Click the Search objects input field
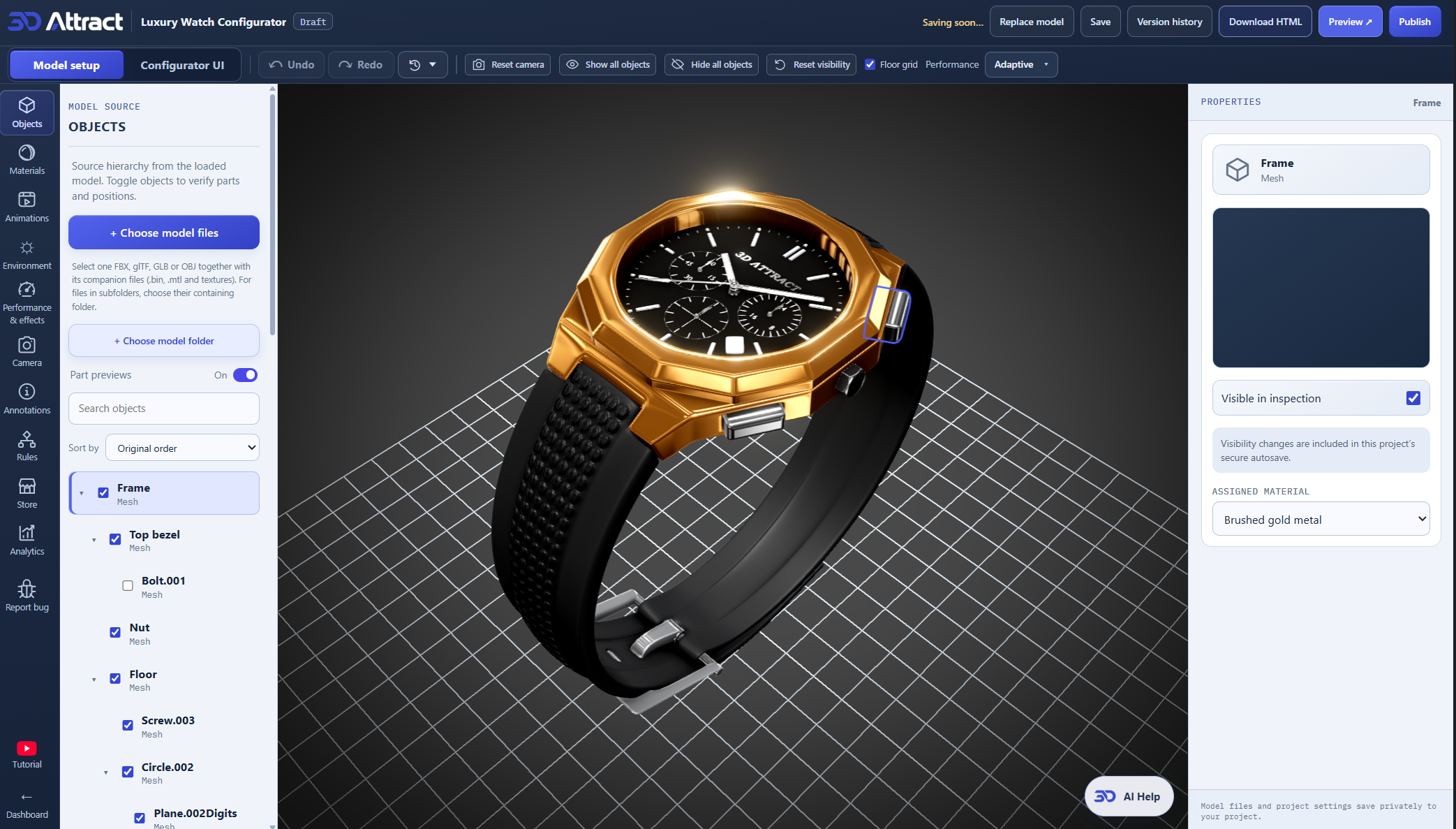This screenshot has height=829, width=1456. coord(164,409)
